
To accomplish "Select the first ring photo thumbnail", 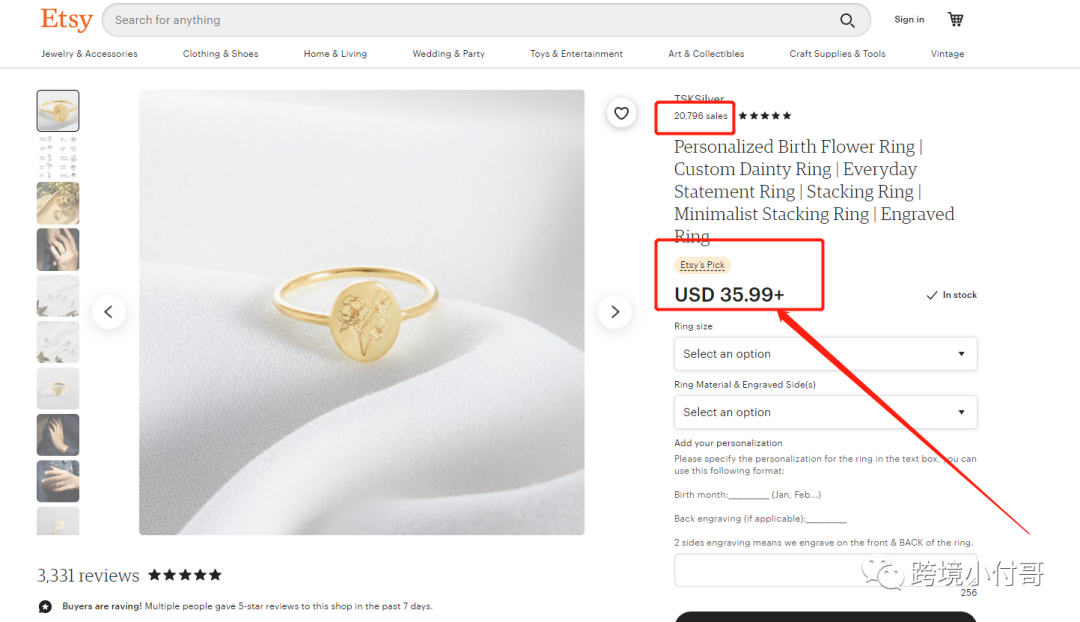I will [x=57, y=110].
